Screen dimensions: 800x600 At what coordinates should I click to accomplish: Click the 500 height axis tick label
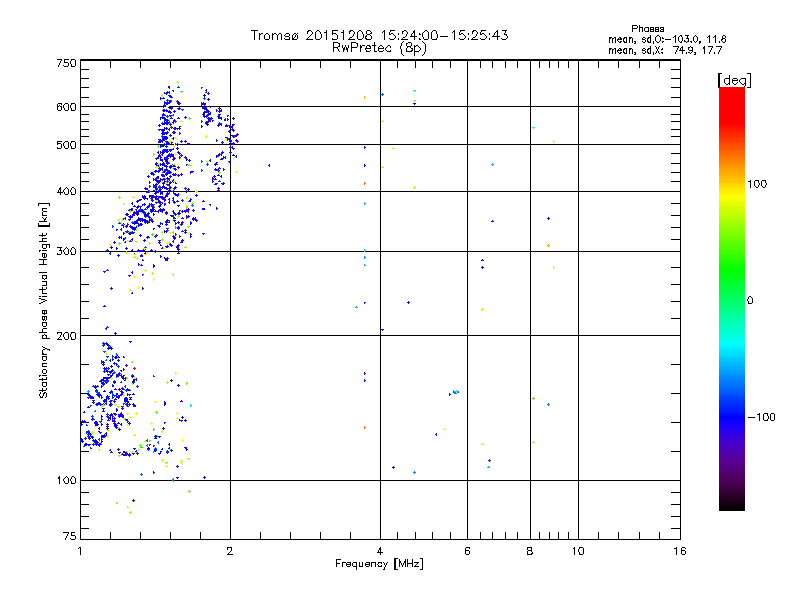[x=66, y=145]
